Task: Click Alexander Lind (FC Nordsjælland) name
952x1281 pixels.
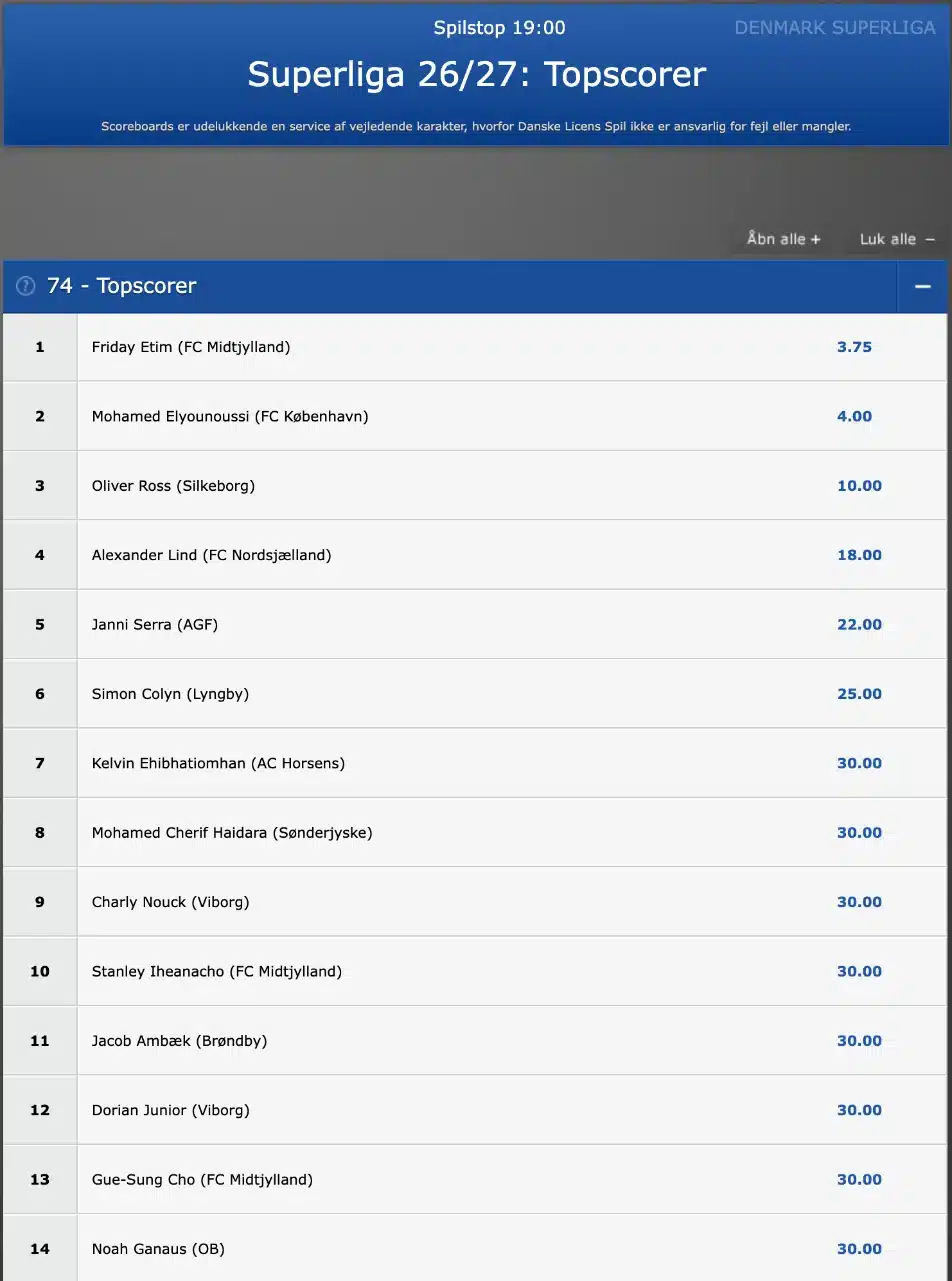Action: [211, 555]
